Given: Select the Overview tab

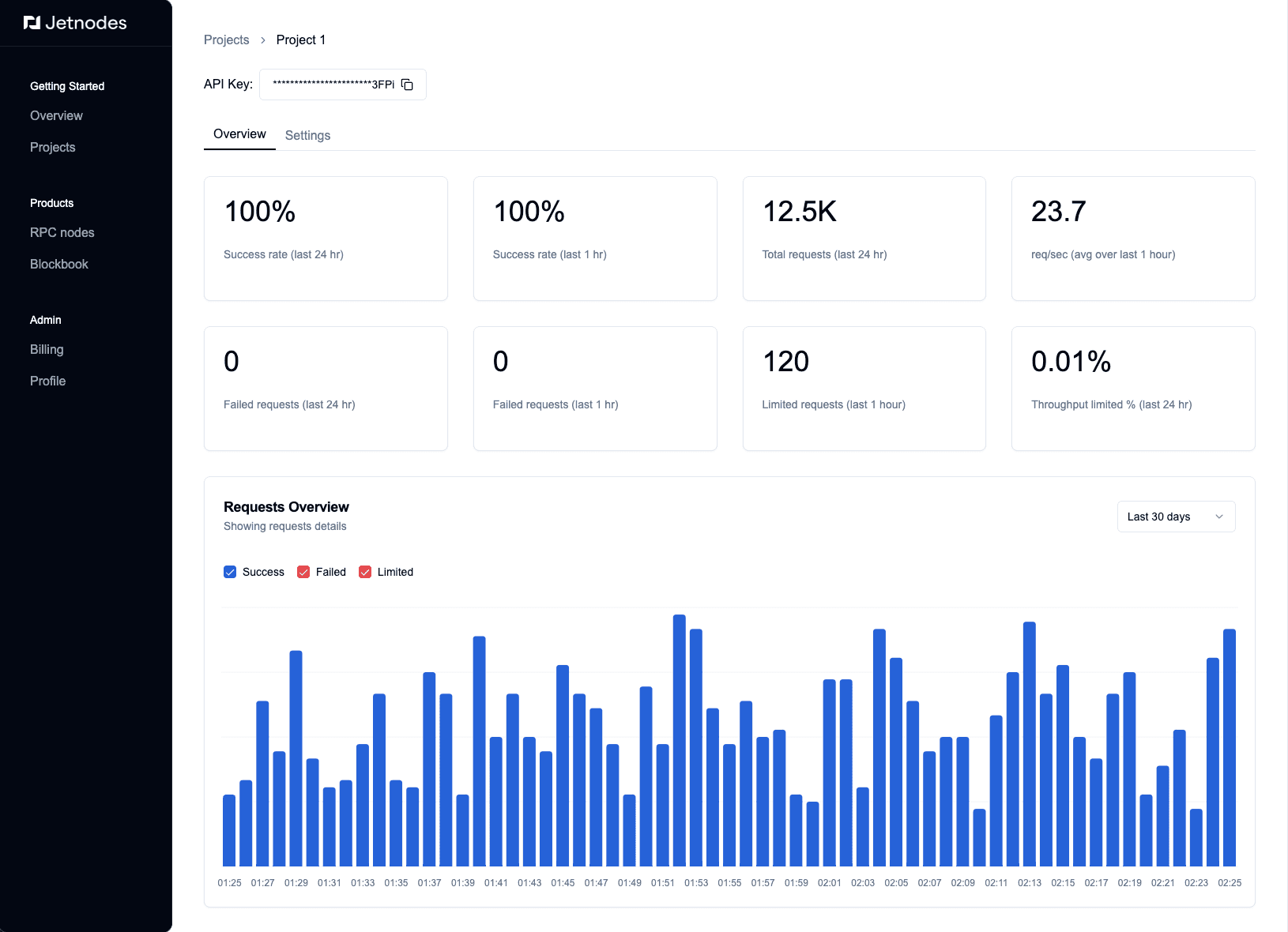Looking at the screenshot, I should (x=239, y=134).
